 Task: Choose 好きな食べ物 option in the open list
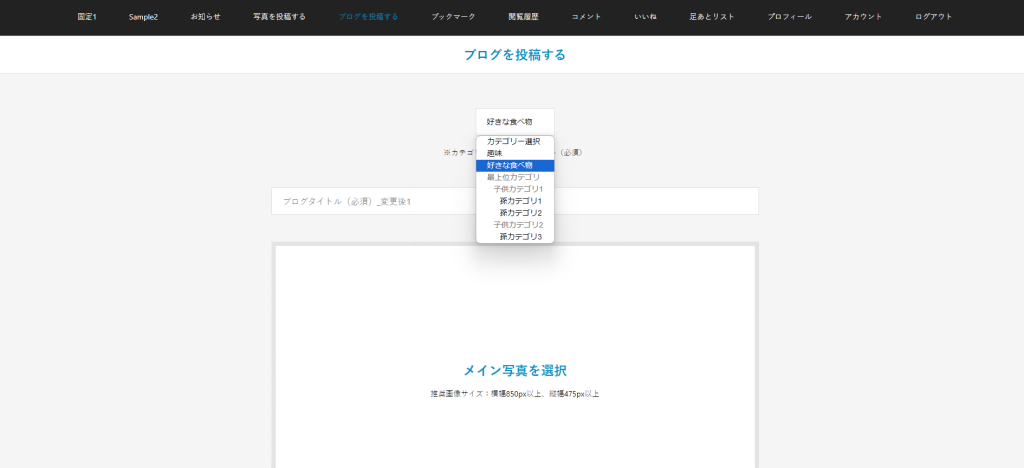pos(510,165)
